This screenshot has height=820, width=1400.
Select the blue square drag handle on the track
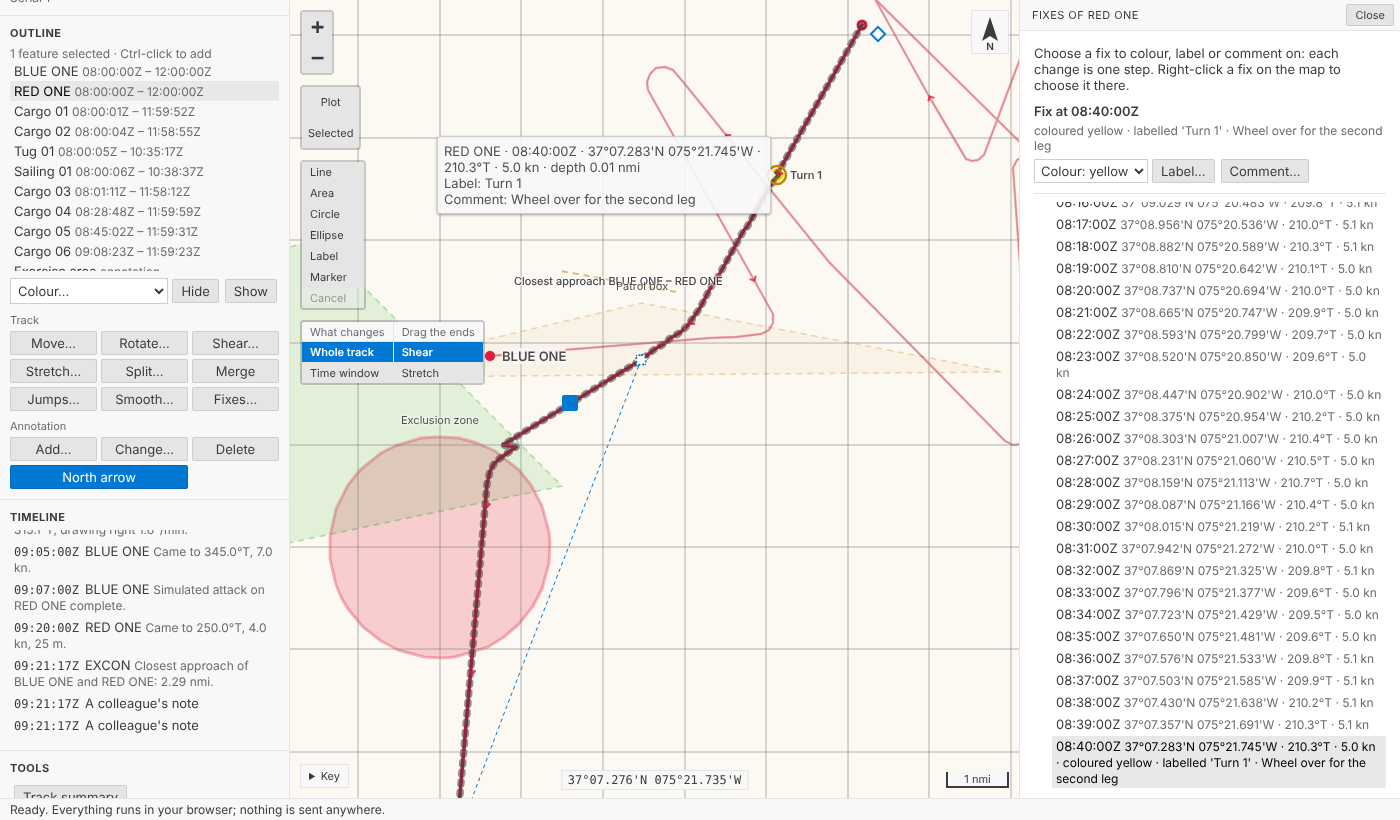(570, 403)
